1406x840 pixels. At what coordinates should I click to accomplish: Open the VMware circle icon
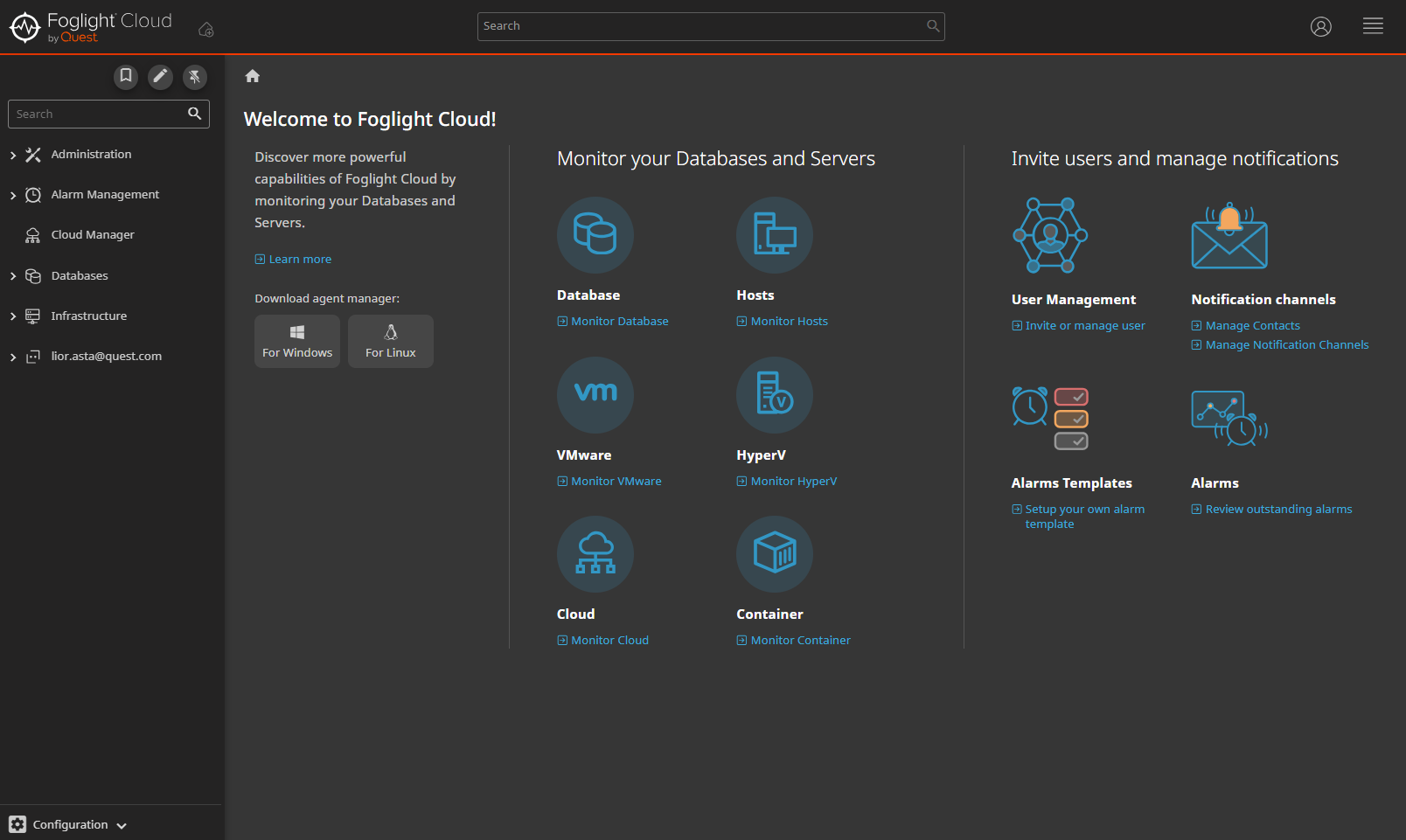pyautogui.click(x=595, y=394)
